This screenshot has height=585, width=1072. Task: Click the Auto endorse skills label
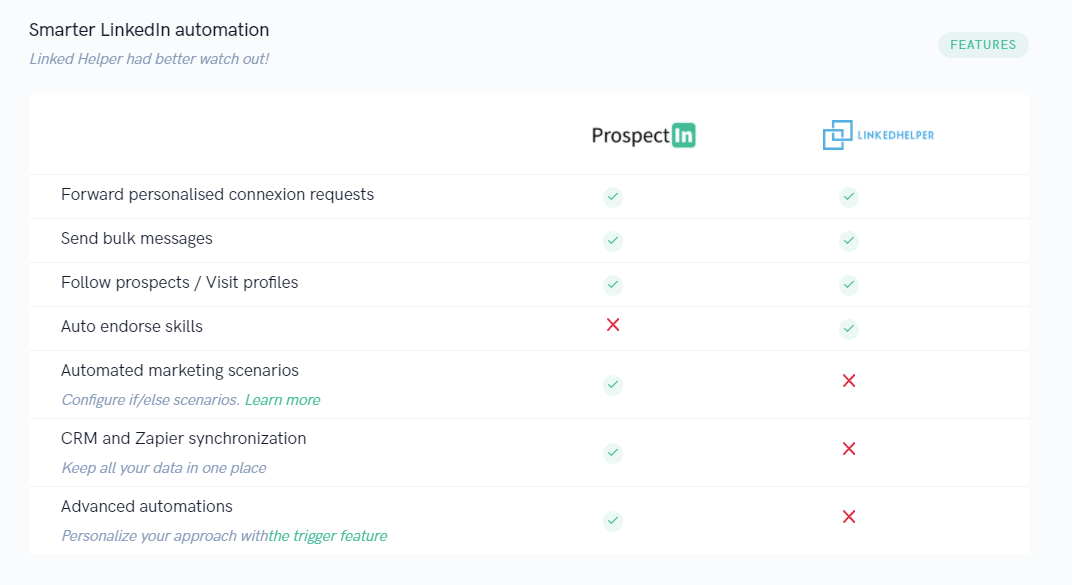coord(132,326)
